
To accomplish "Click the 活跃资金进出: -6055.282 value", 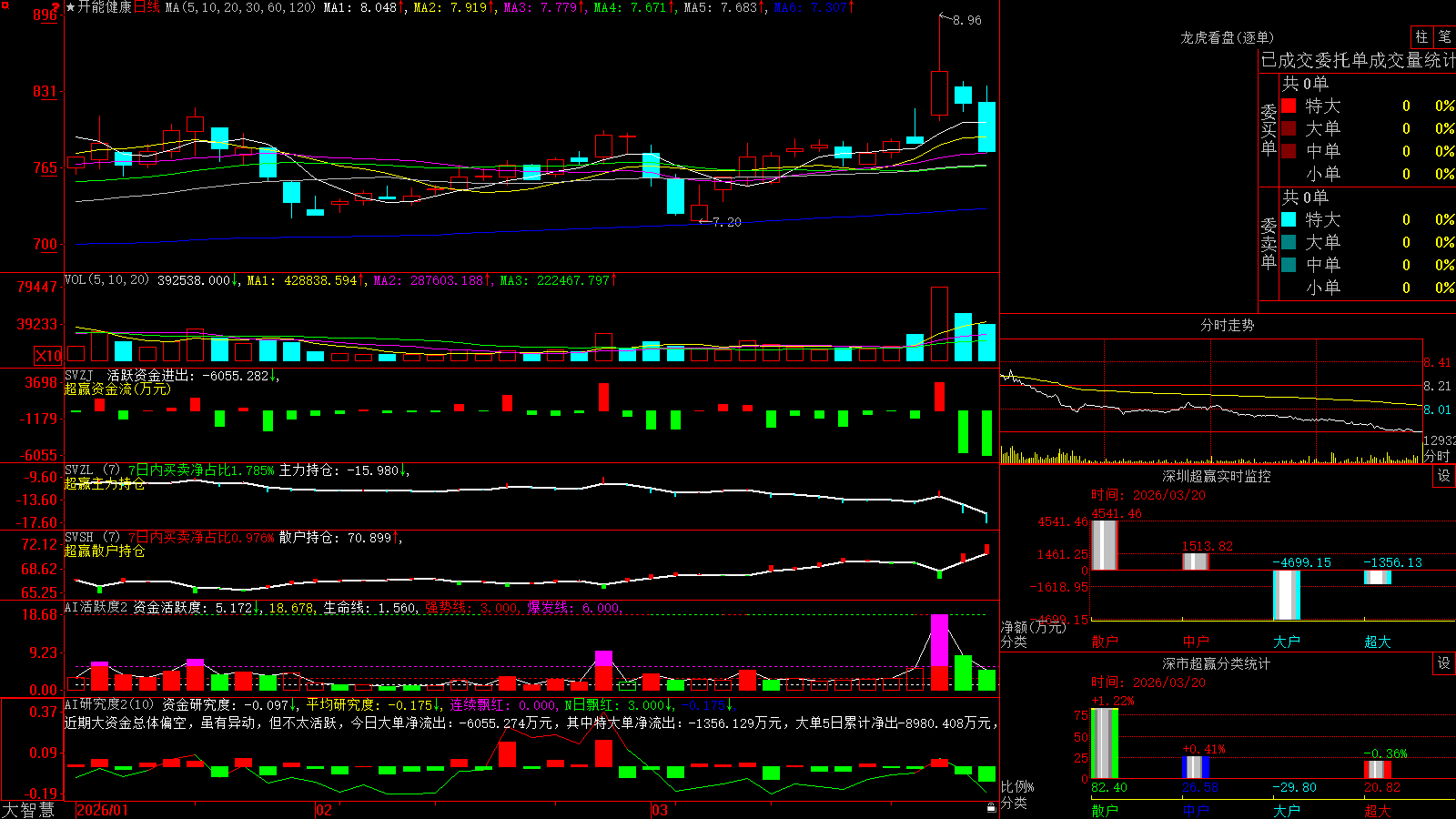I will coord(188,376).
